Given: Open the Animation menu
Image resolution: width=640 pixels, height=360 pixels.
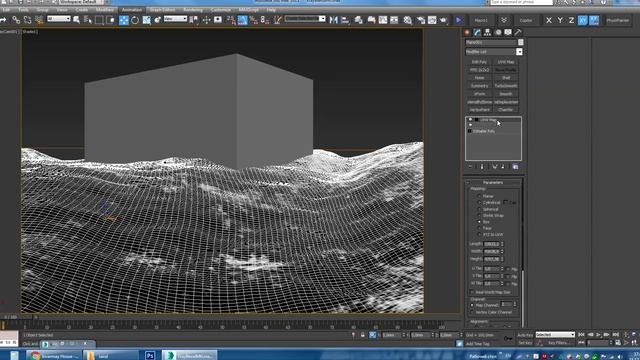Looking at the screenshot, I should coord(132,9).
